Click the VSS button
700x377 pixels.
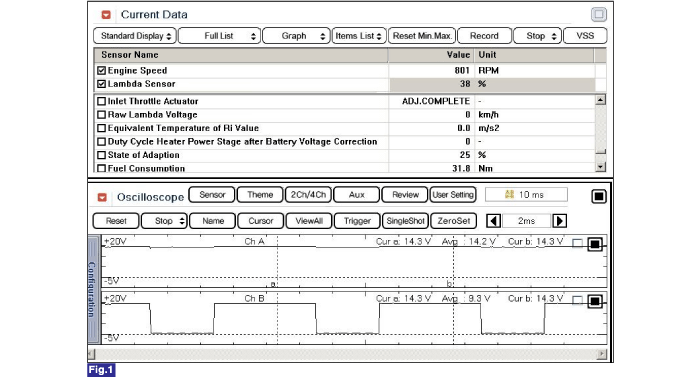point(585,36)
